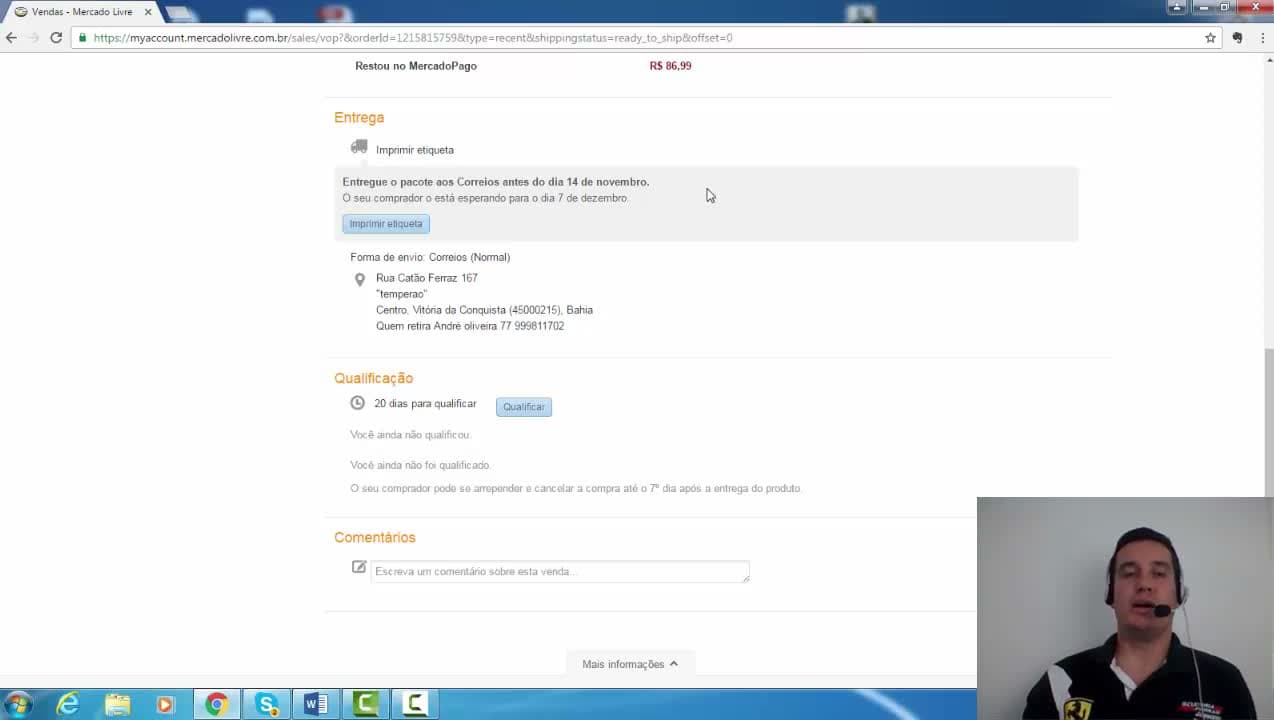Click the R$ 86,99 amount
This screenshot has height=720, width=1274.
[x=670, y=66]
